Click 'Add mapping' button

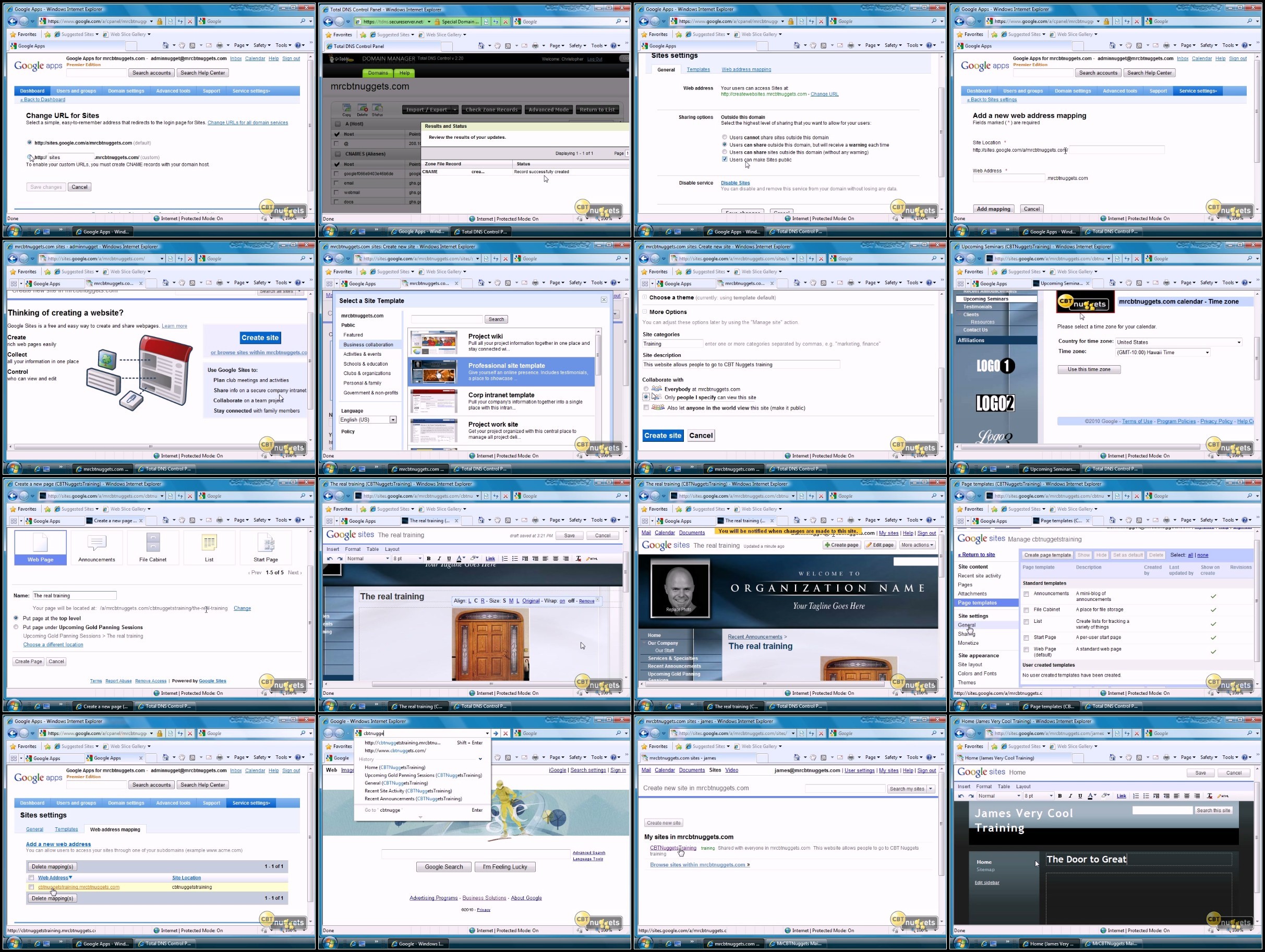pos(993,209)
